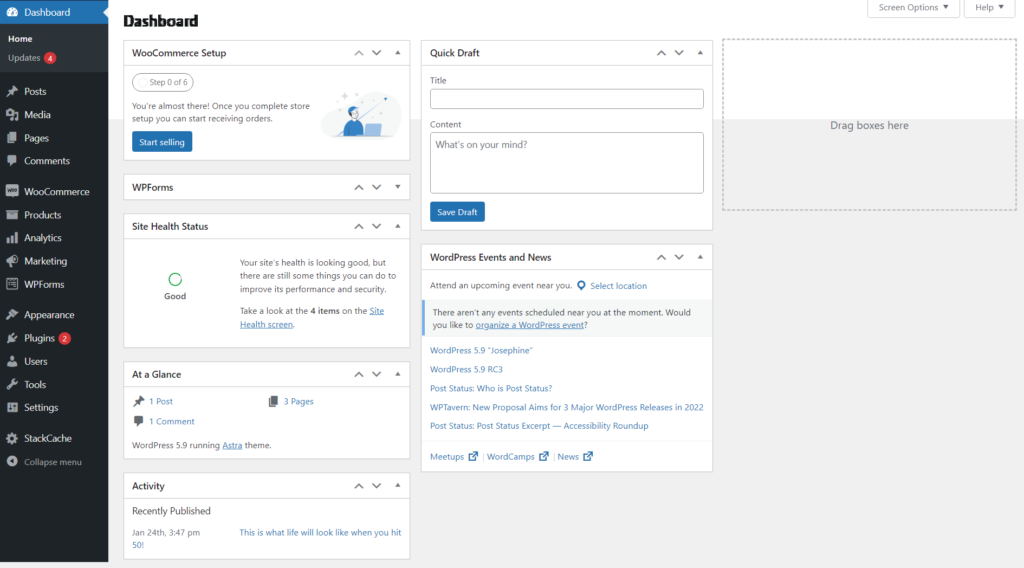Collapse the Quick Draft panel

(x=700, y=53)
